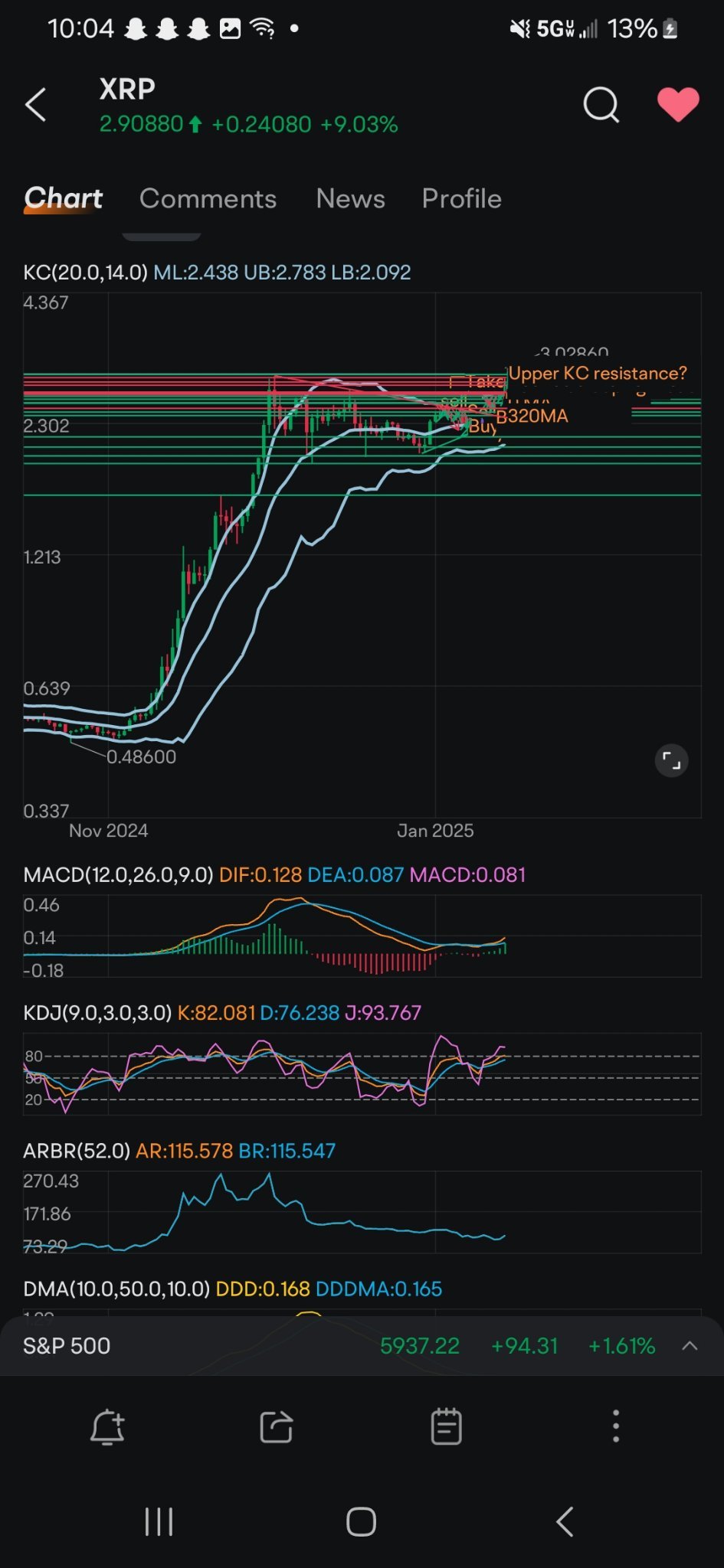Switch to the Comments tab
This screenshot has height=1568, width=724.
[x=208, y=199]
